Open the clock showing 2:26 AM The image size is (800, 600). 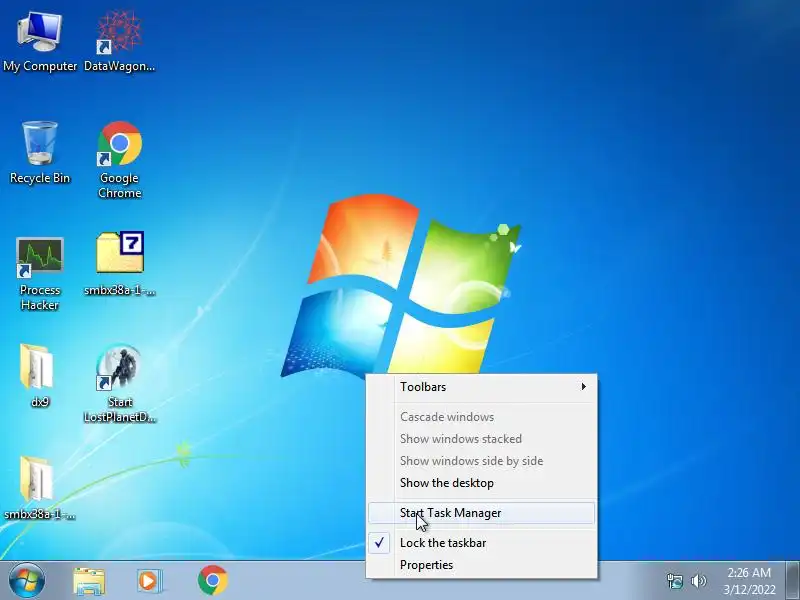749,581
